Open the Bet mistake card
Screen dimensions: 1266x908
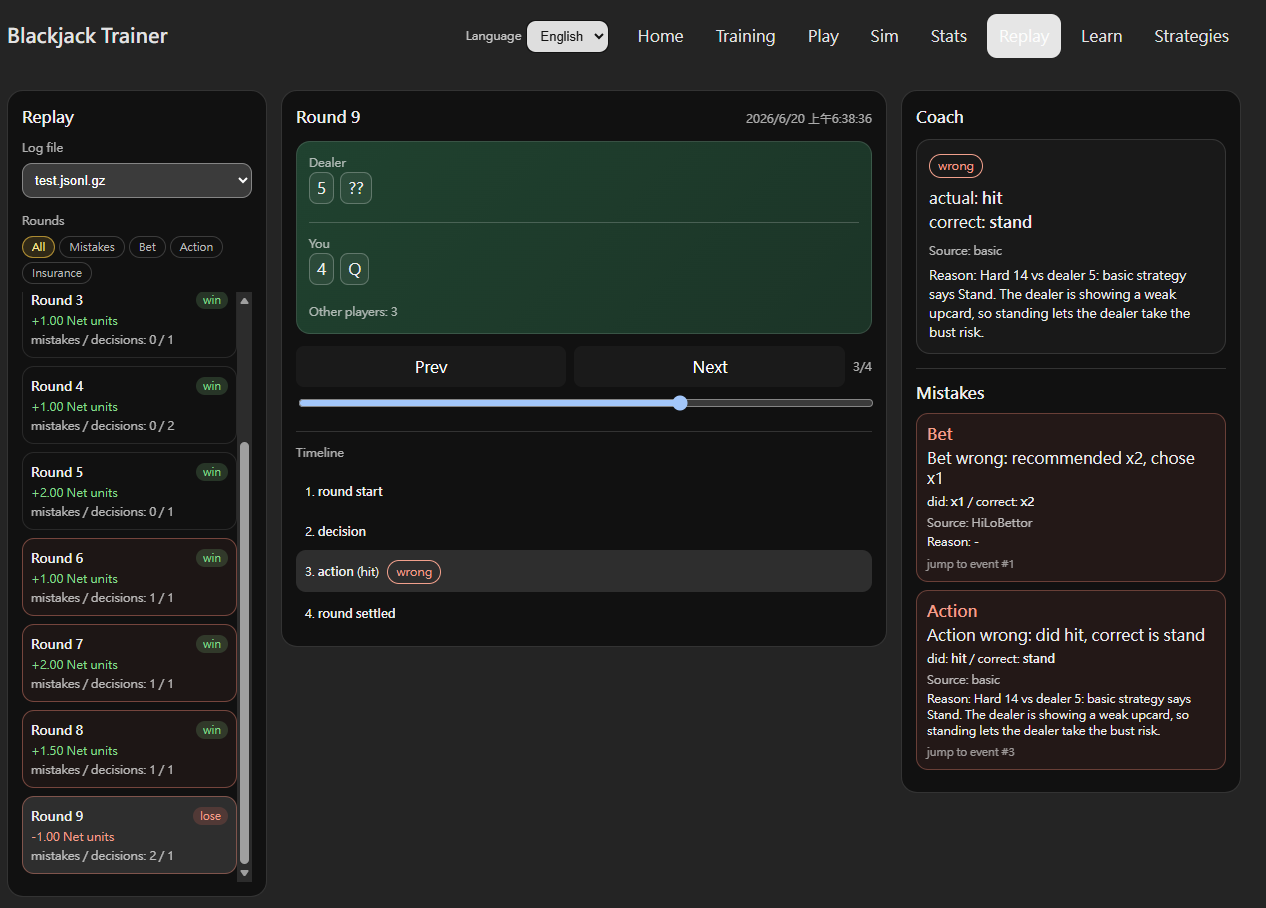1071,497
